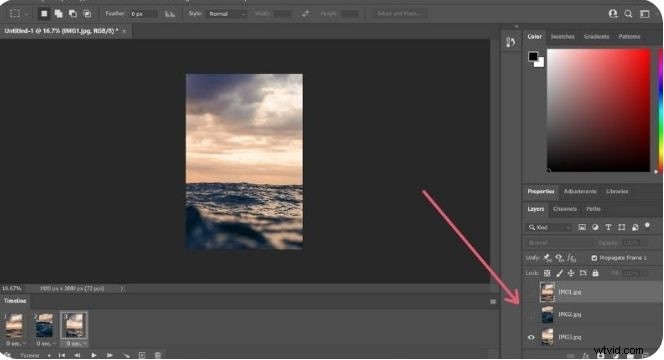Filter layers by type layers icon
This screenshot has height=360, width=664.
click(609, 227)
